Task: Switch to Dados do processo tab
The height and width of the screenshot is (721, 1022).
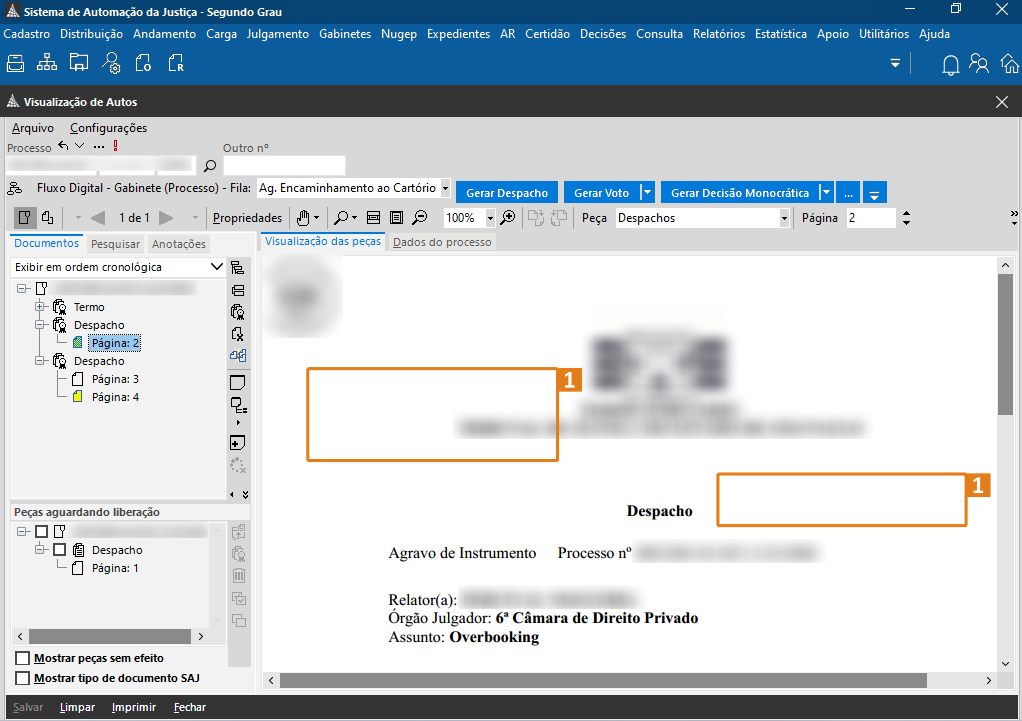Action: [x=442, y=242]
